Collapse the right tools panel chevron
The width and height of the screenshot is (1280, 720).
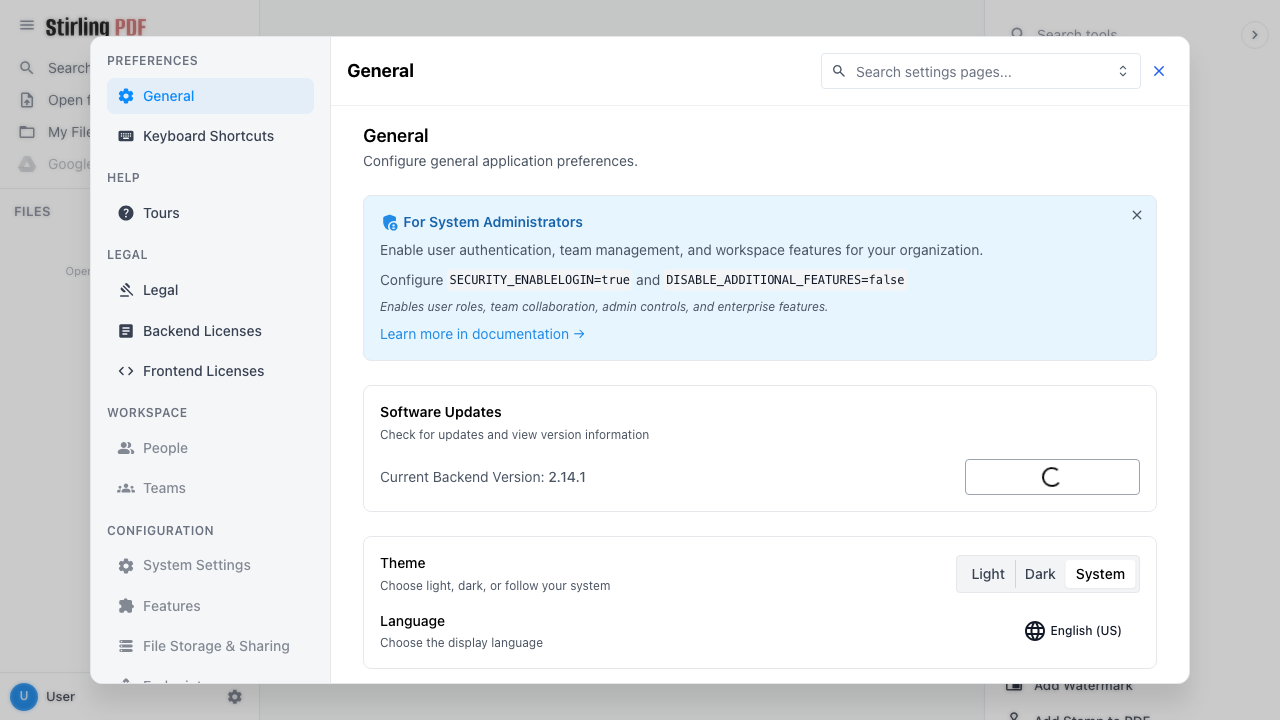(x=1255, y=35)
